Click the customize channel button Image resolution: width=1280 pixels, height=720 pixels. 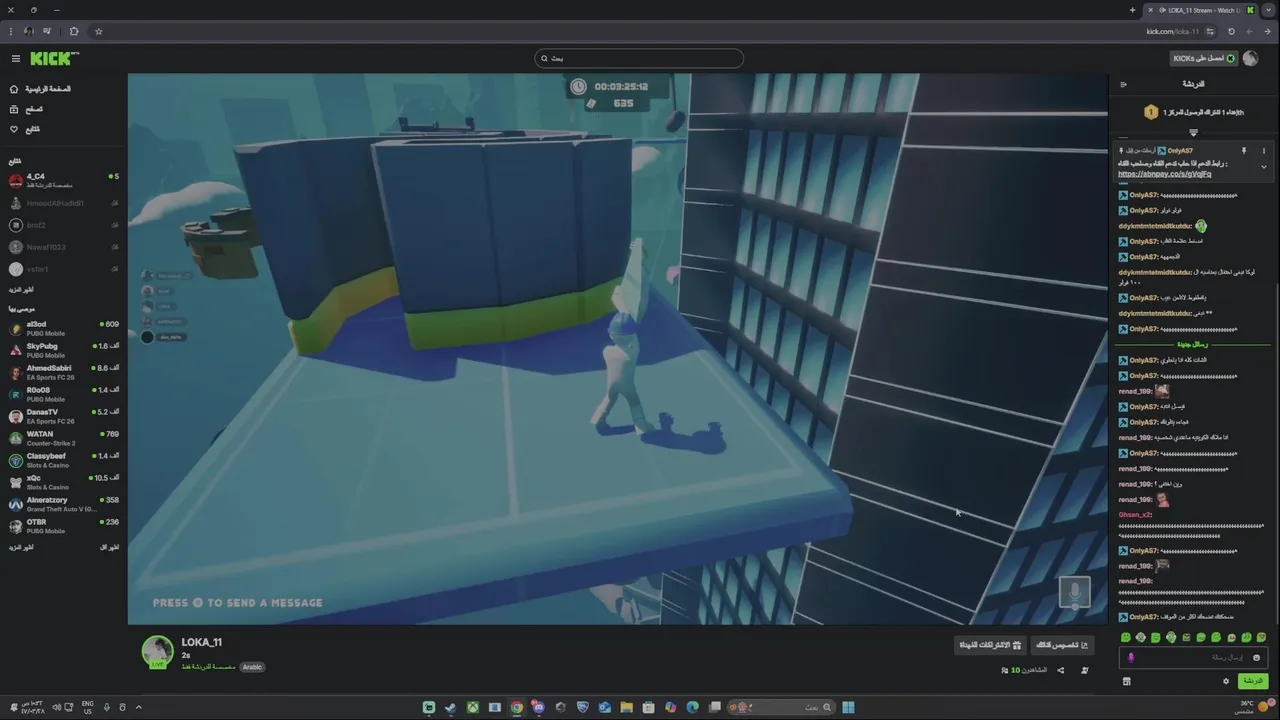click(x=1062, y=645)
